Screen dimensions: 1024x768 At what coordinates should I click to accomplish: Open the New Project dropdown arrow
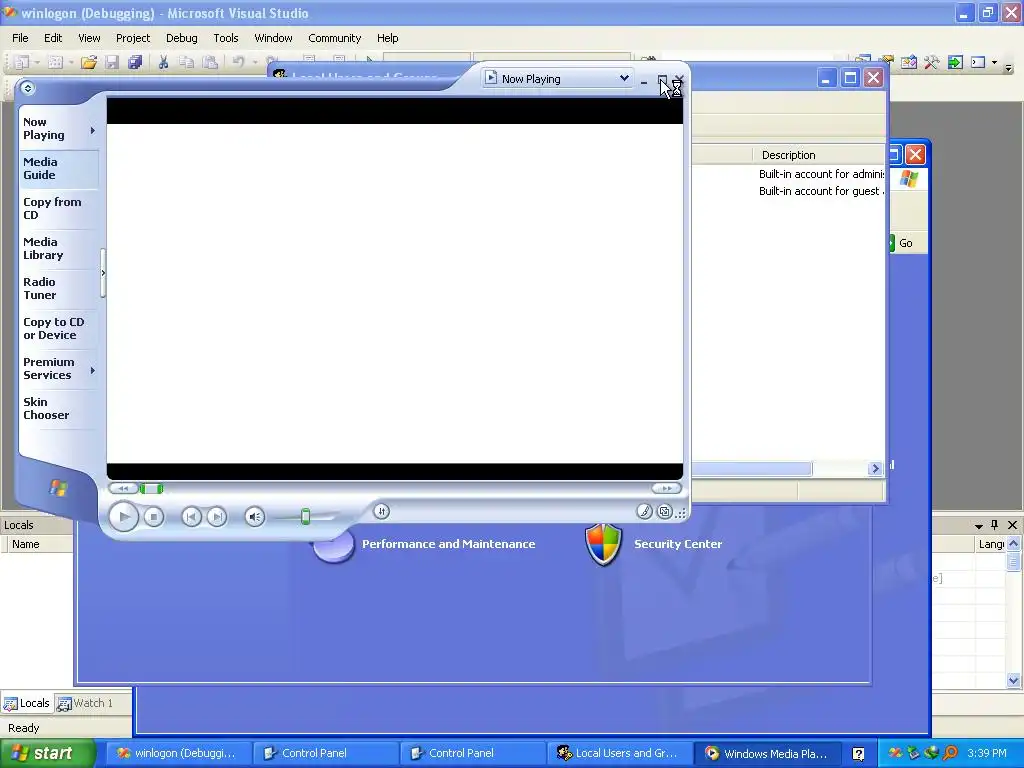tap(37, 63)
